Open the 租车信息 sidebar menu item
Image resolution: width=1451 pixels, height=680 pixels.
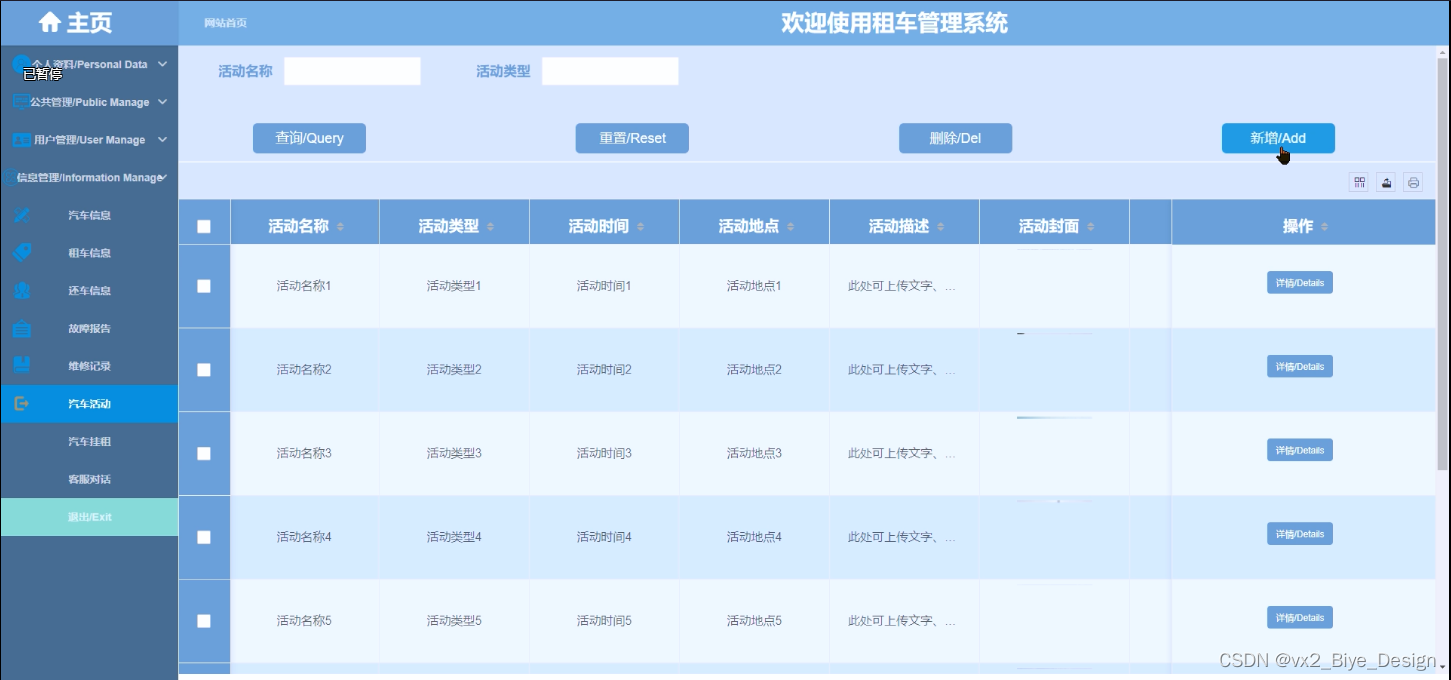tap(89, 253)
